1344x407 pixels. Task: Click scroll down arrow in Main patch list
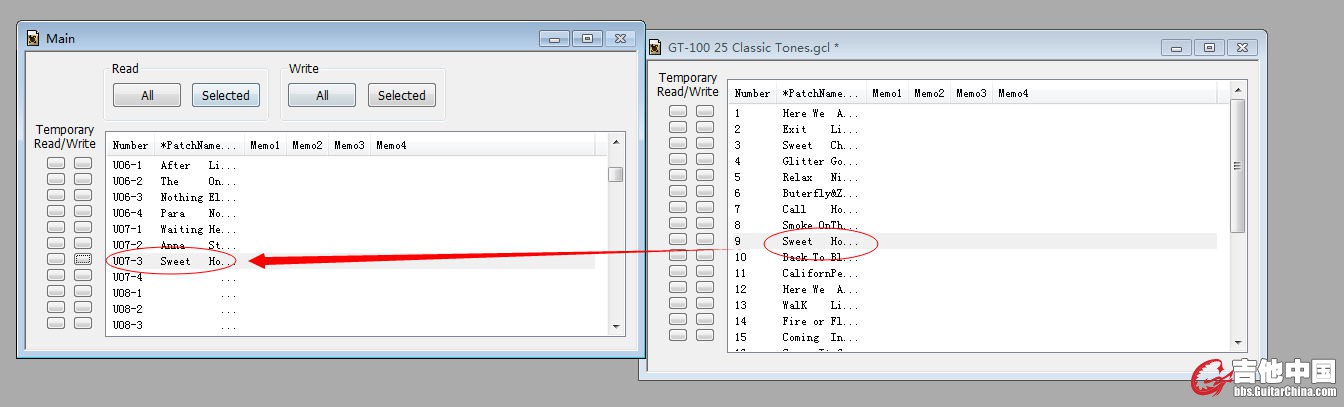pyautogui.click(x=617, y=326)
